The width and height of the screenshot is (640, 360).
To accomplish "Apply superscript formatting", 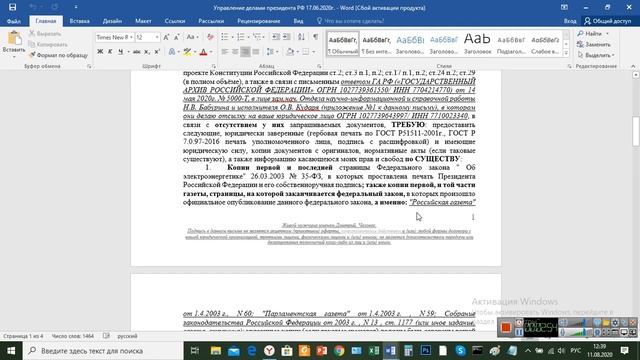I will 157,52.
